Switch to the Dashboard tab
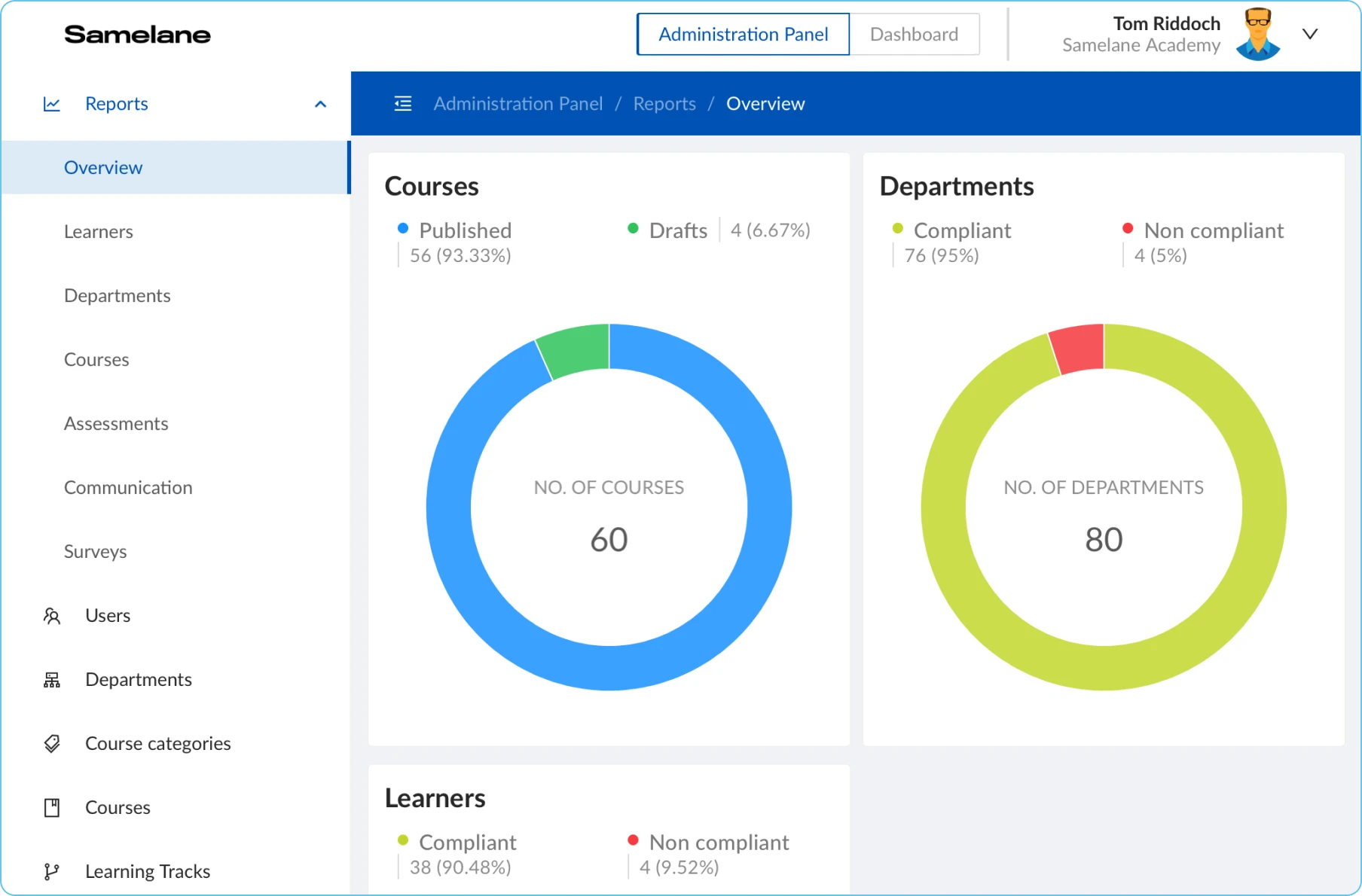 coord(914,35)
